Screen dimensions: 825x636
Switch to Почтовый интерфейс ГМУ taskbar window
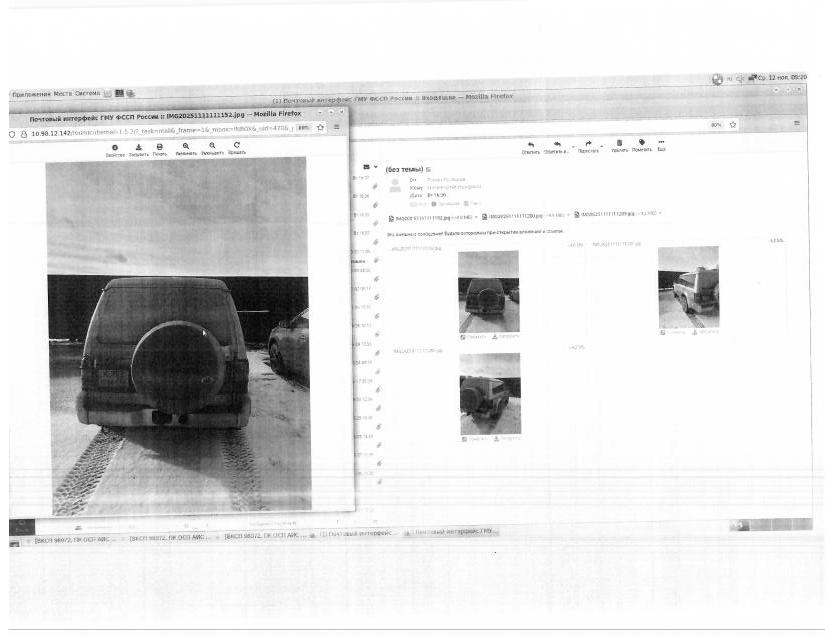(x=453, y=532)
